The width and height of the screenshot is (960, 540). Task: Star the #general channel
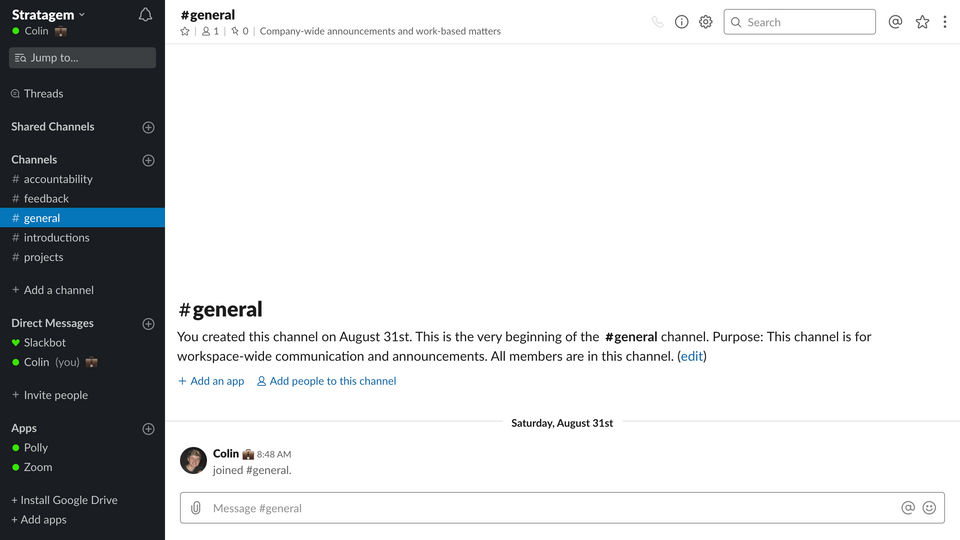click(x=185, y=31)
